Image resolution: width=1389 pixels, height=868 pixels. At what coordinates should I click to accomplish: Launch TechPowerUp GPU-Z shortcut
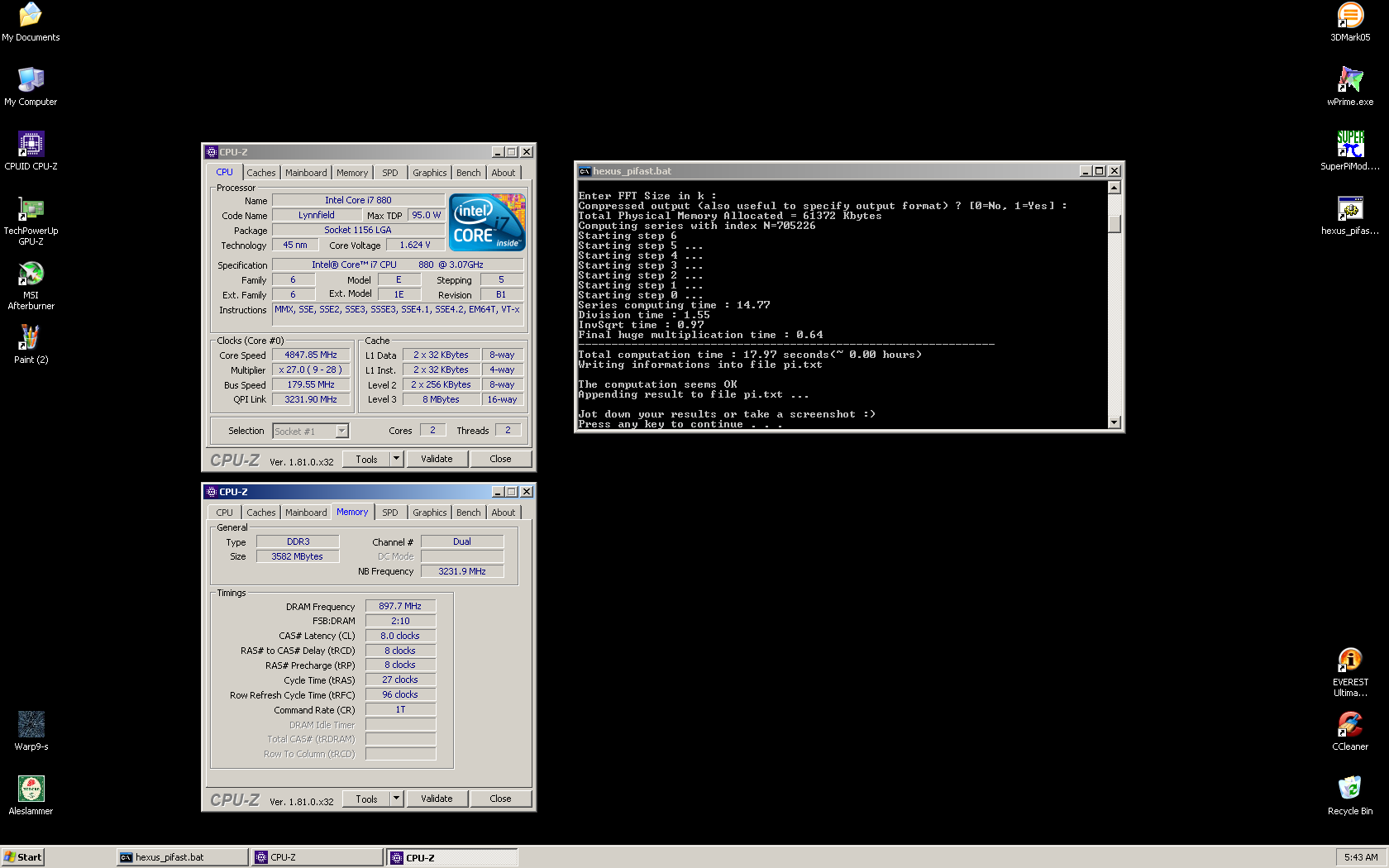[31, 221]
